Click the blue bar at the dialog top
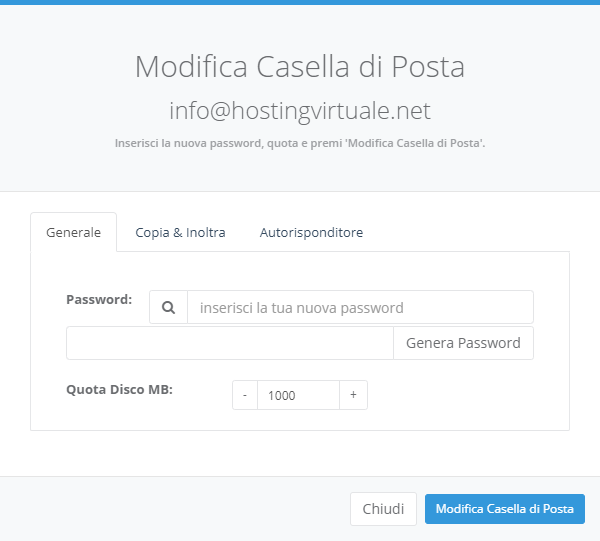Screen dimensions: 600x541 pyautogui.click(x=300, y=2)
